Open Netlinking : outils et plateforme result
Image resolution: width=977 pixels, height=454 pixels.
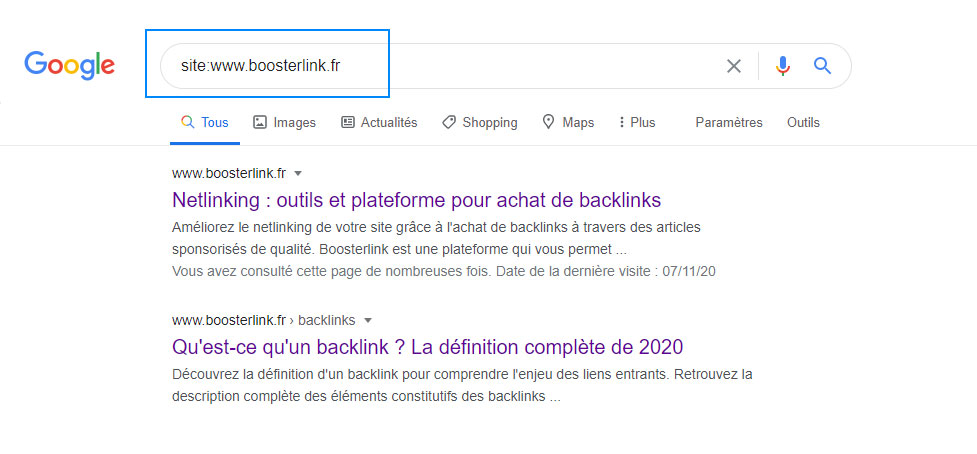(416, 200)
